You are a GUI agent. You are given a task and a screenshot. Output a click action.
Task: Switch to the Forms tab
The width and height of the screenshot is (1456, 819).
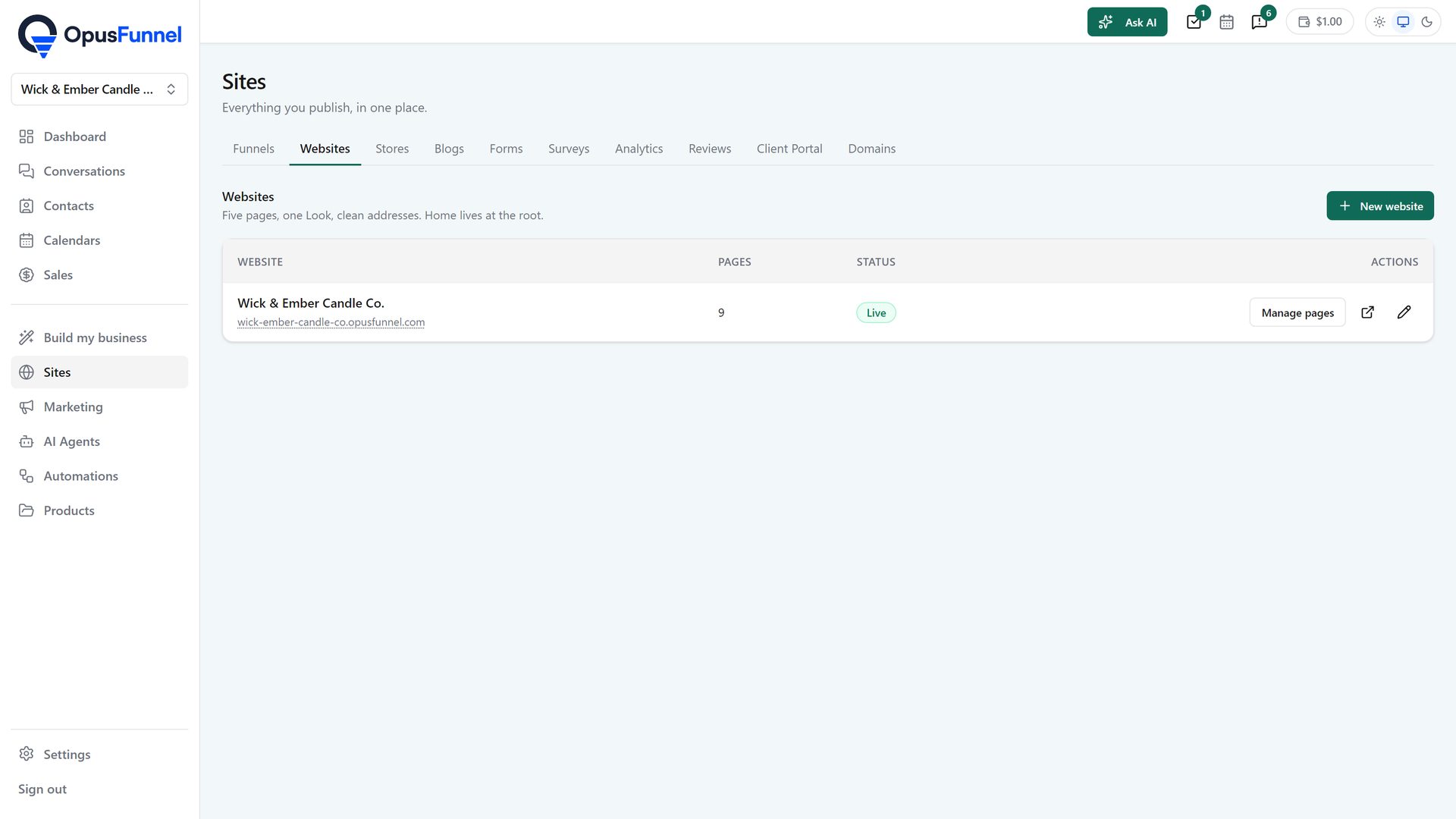tap(506, 149)
